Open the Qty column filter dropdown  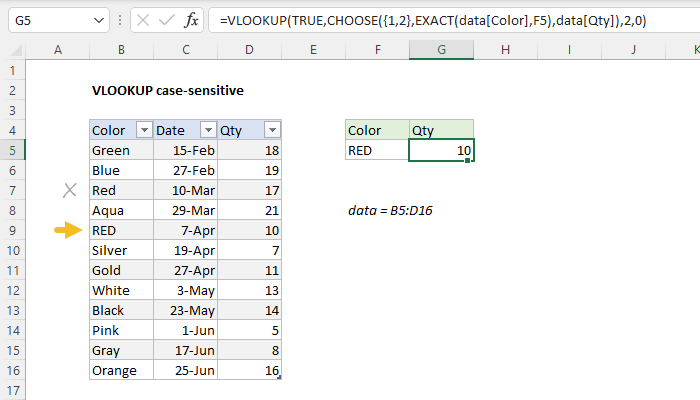pyautogui.click(x=272, y=130)
